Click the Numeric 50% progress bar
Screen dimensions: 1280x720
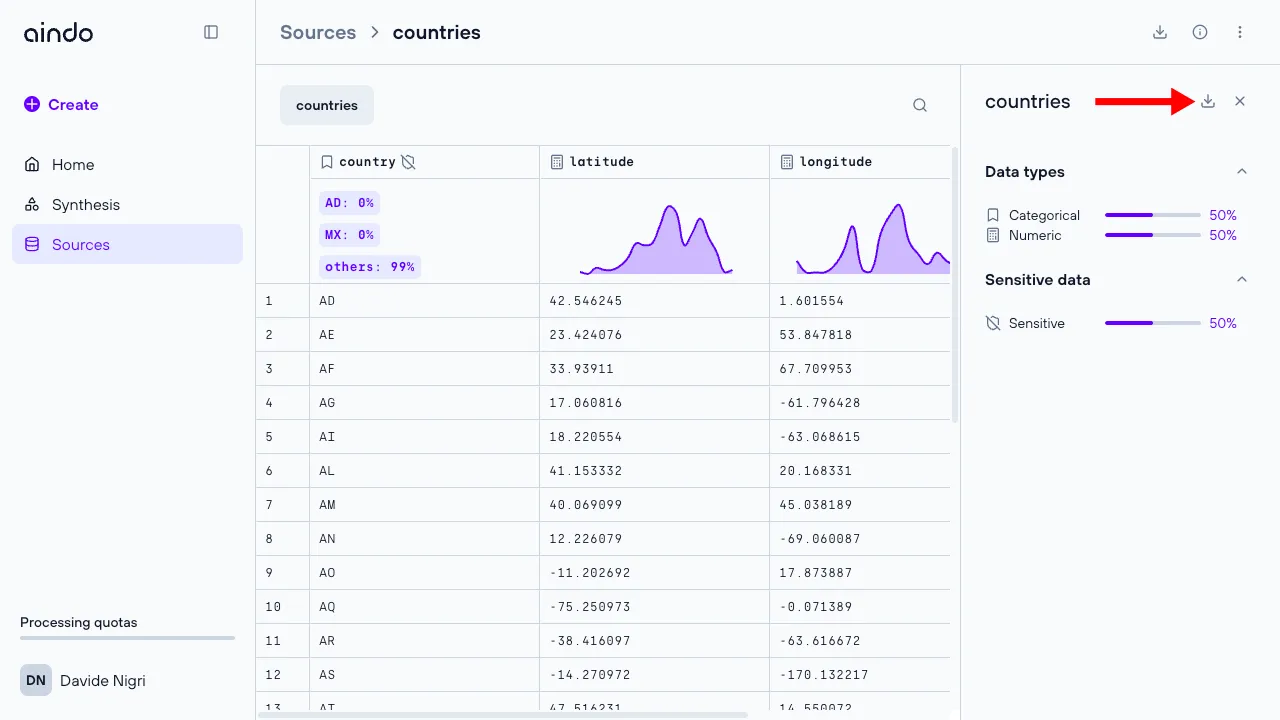(1152, 235)
